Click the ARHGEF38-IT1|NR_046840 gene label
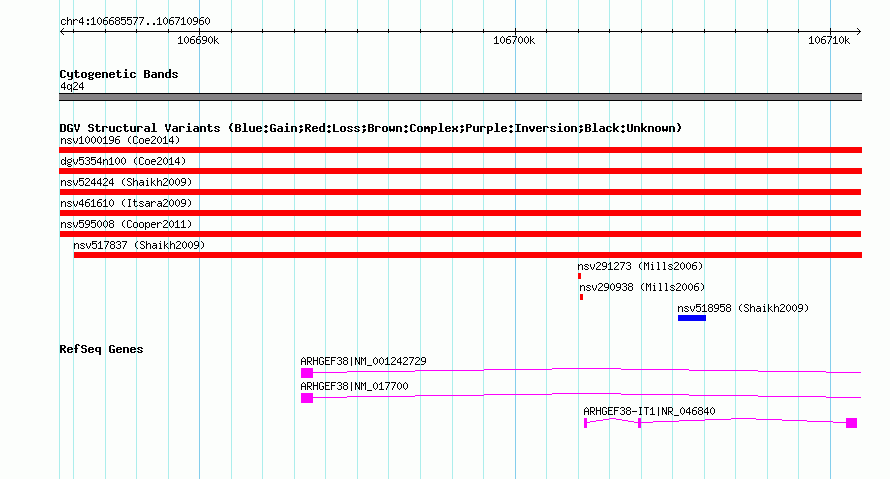 point(649,411)
